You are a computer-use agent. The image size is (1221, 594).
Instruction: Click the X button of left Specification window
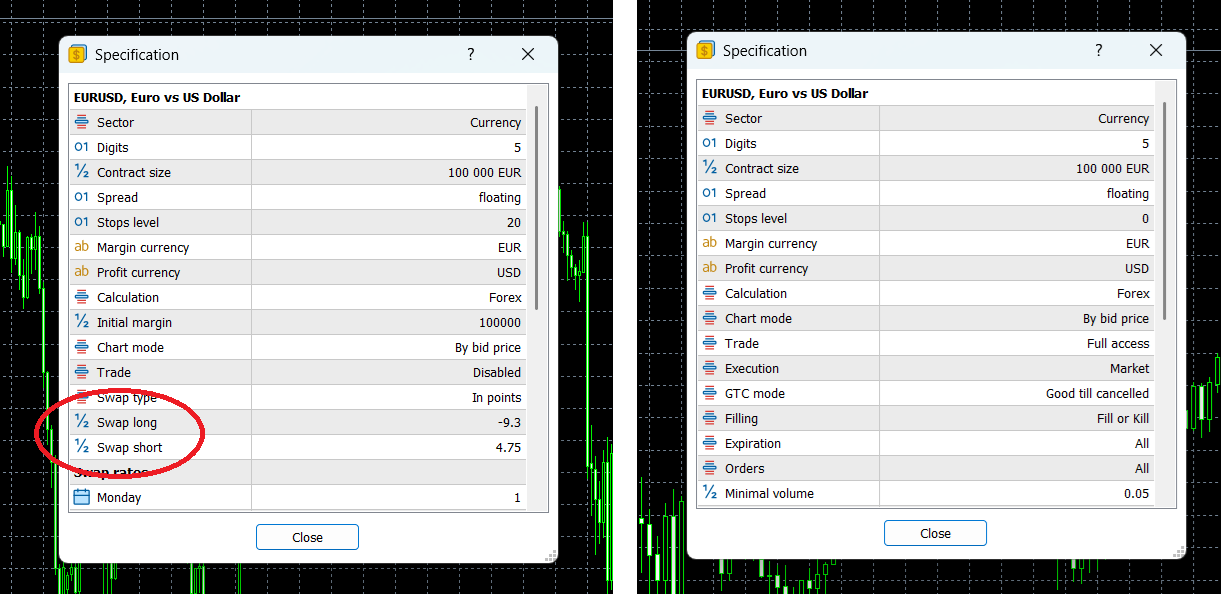528,55
